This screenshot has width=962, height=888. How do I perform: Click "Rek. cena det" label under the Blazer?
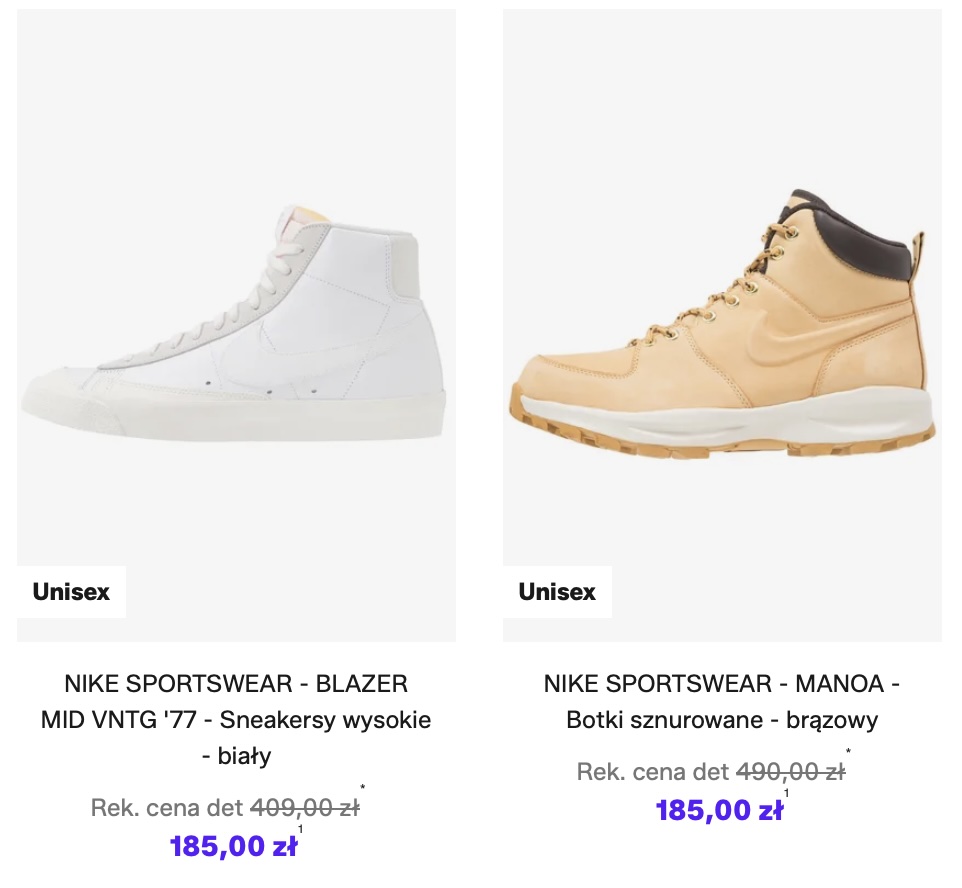tap(166, 808)
